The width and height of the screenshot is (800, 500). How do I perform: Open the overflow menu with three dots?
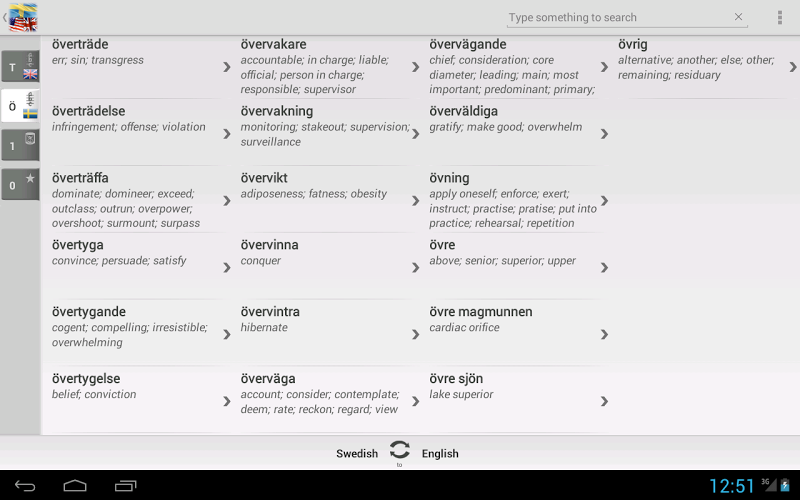coord(780,17)
